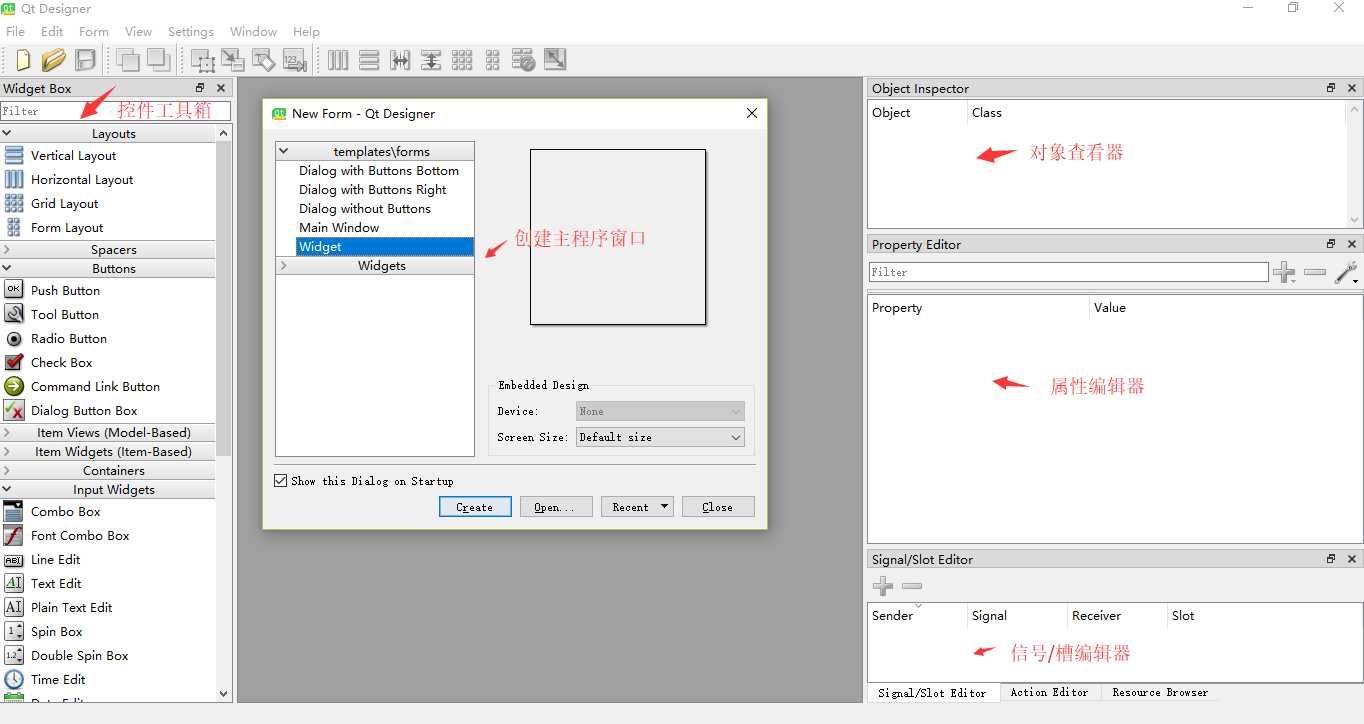This screenshot has height=724, width=1364.
Task: Collapse the Input Widgets category
Action: [8, 489]
